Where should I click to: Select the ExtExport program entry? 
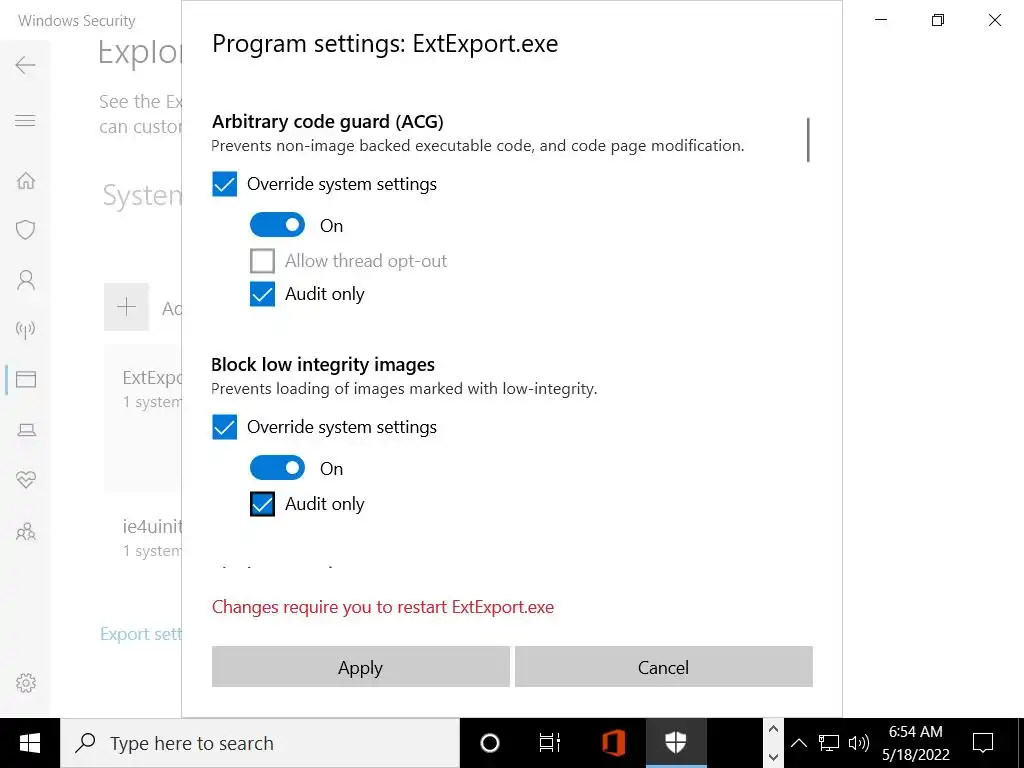coord(142,419)
